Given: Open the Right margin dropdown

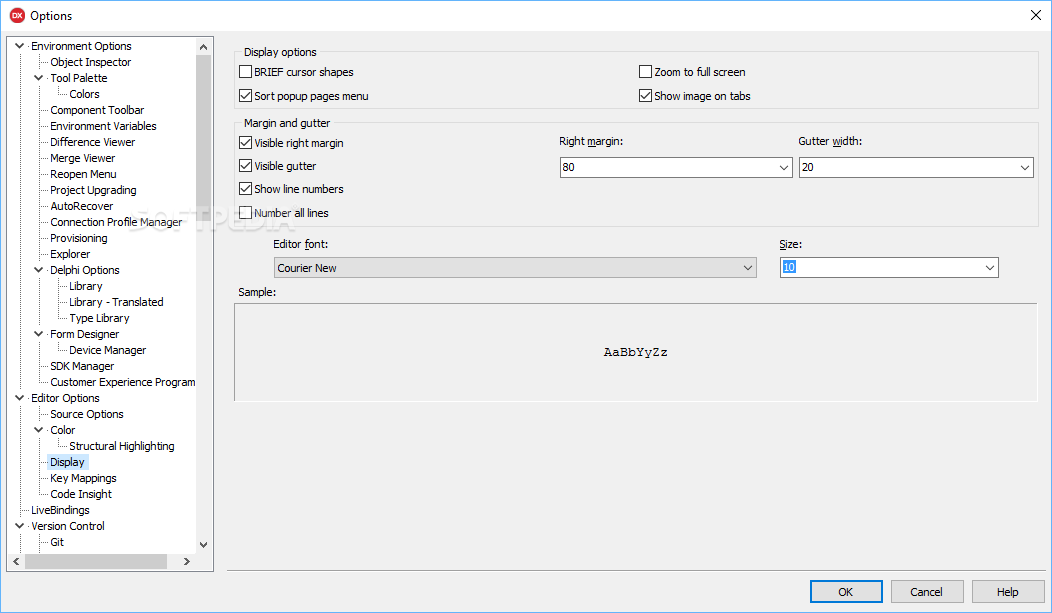Looking at the screenshot, I should pos(784,168).
